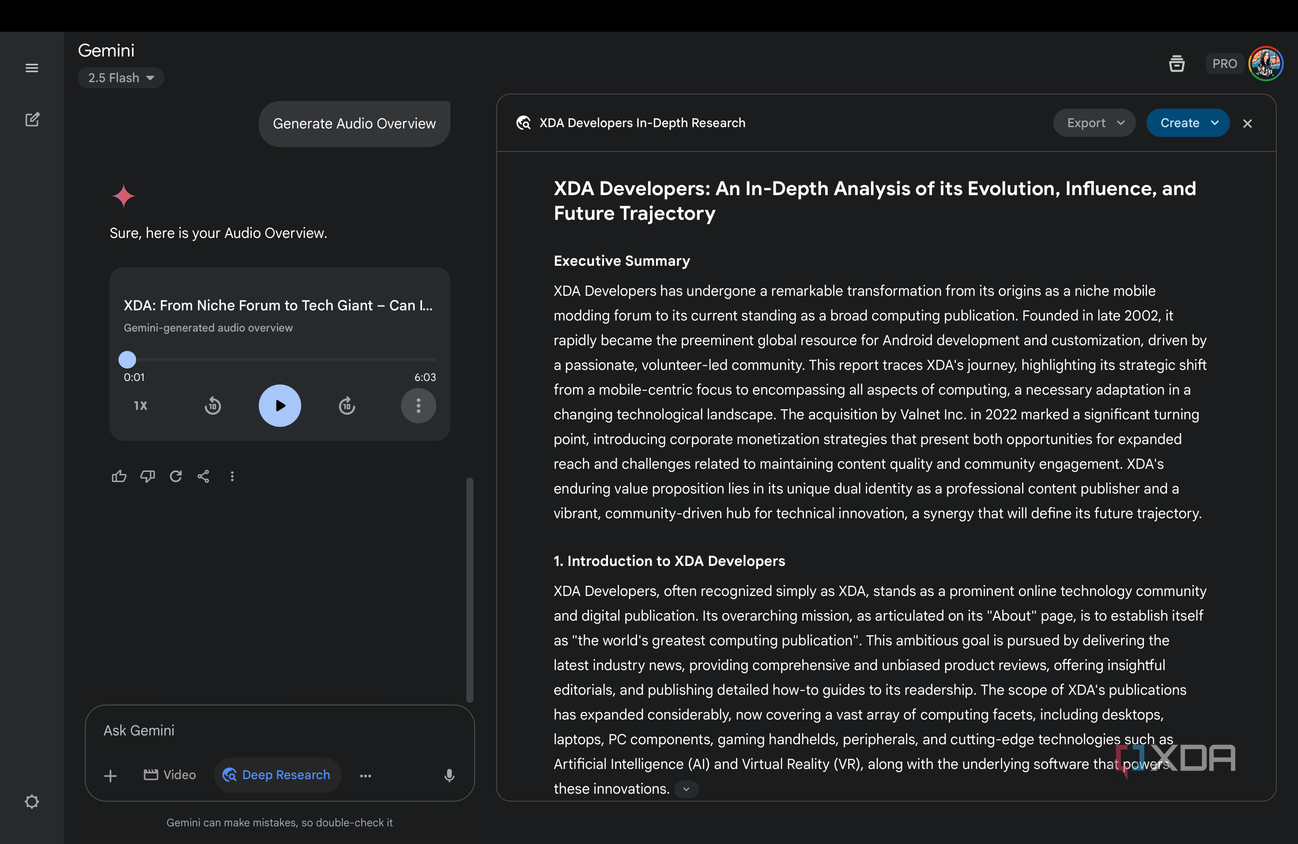Open more options below the response
1298x844 pixels.
(x=232, y=476)
